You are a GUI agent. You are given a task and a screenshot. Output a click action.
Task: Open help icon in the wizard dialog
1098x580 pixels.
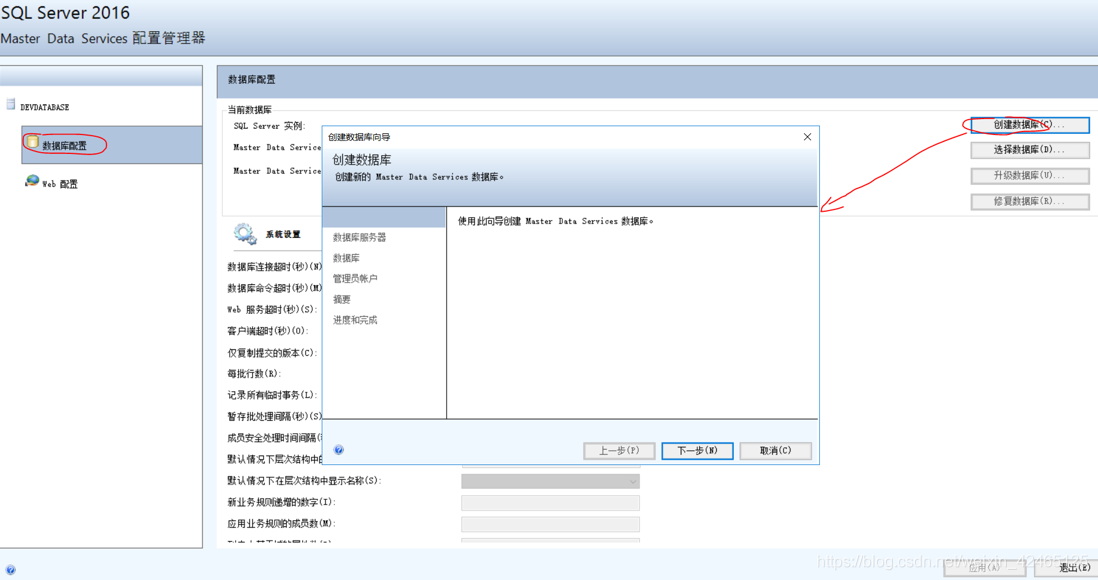pyautogui.click(x=339, y=450)
